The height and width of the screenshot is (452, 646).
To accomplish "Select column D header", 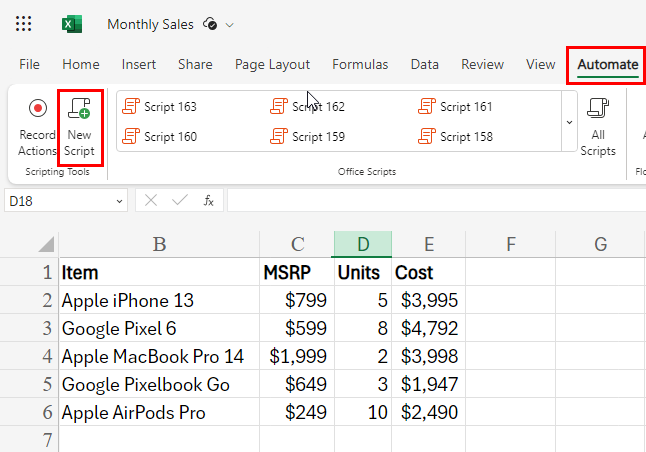I will (363, 244).
